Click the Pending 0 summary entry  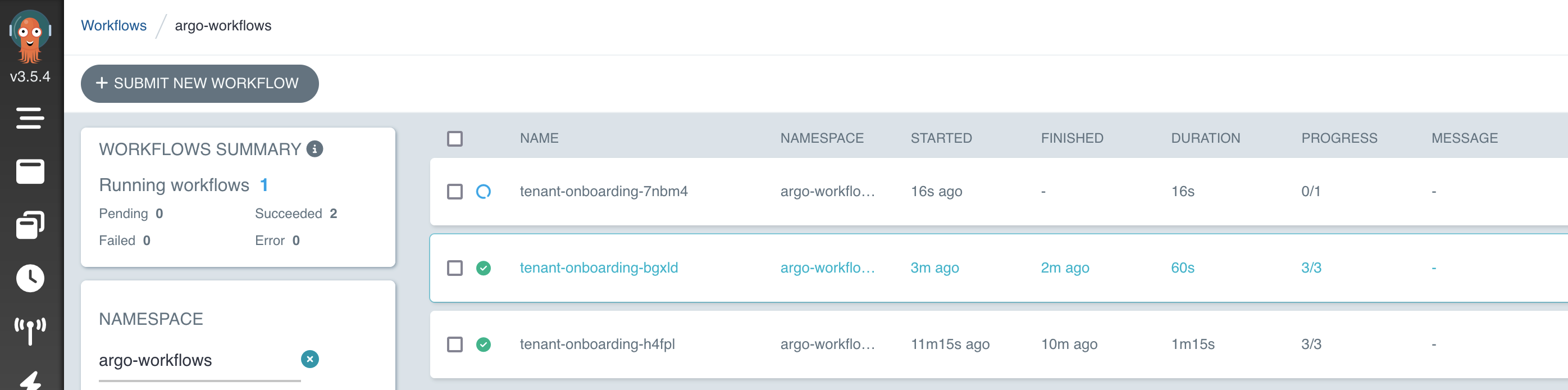point(131,214)
